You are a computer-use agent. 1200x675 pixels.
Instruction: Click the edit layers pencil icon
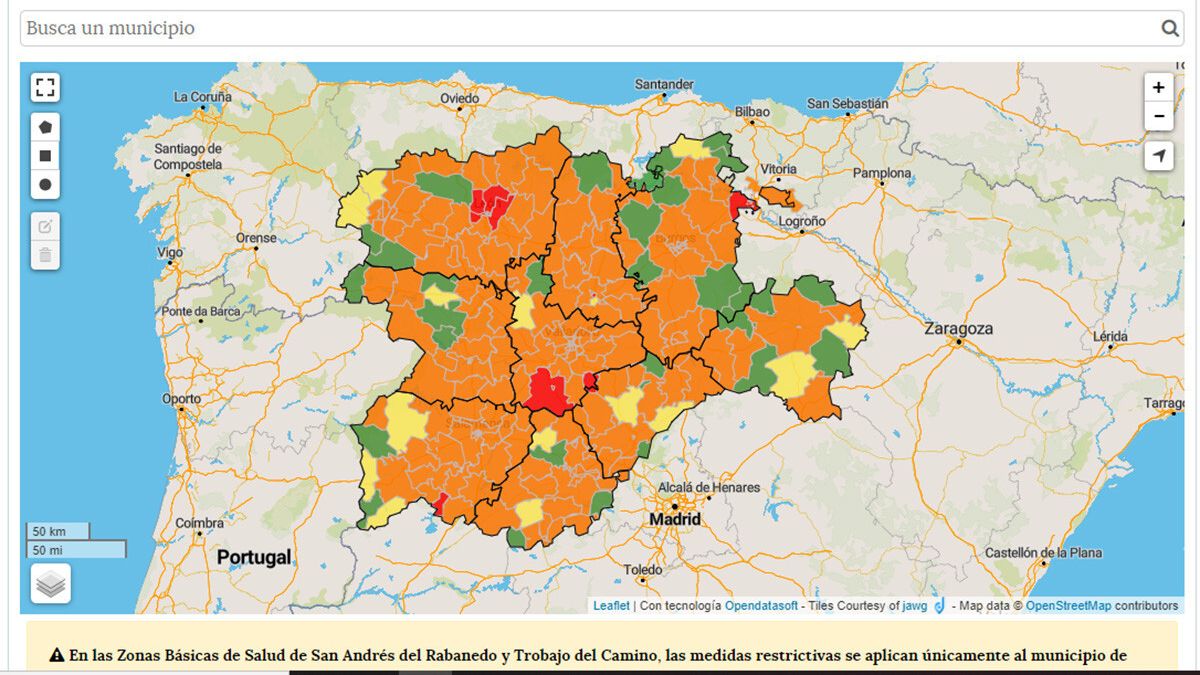coord(45,226)
